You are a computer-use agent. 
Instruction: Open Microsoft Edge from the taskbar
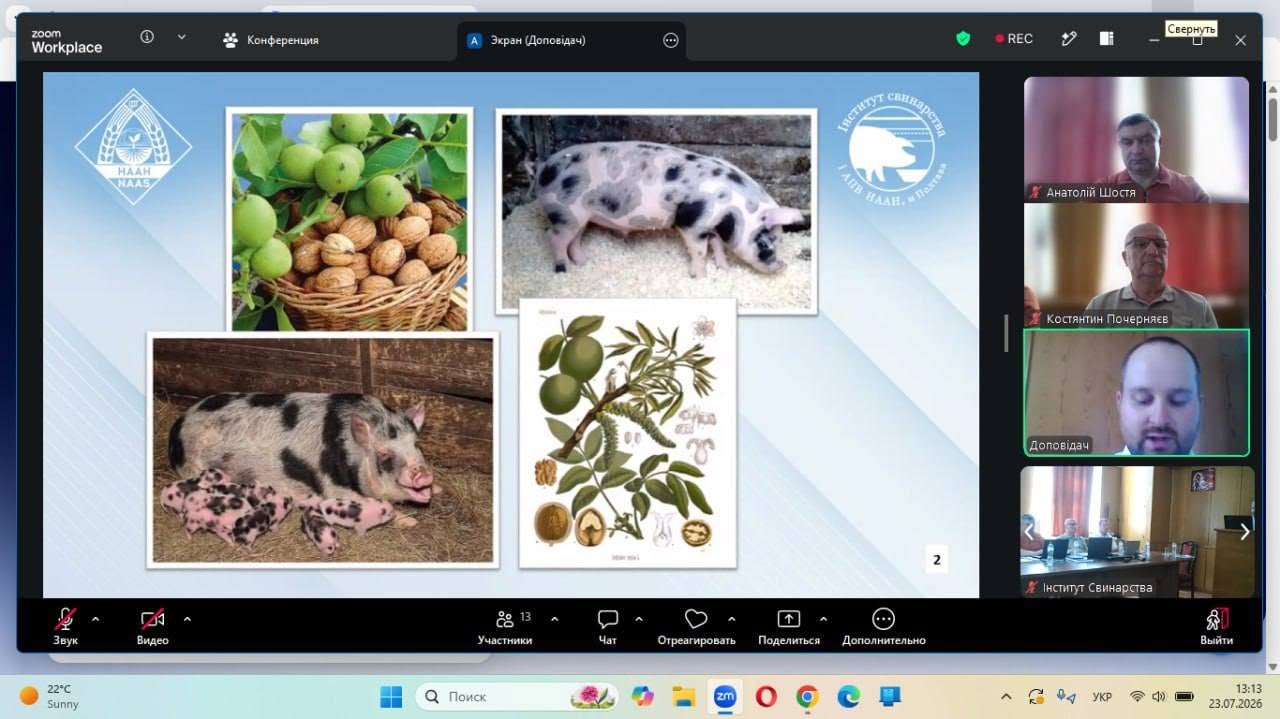tap(848, 696)
